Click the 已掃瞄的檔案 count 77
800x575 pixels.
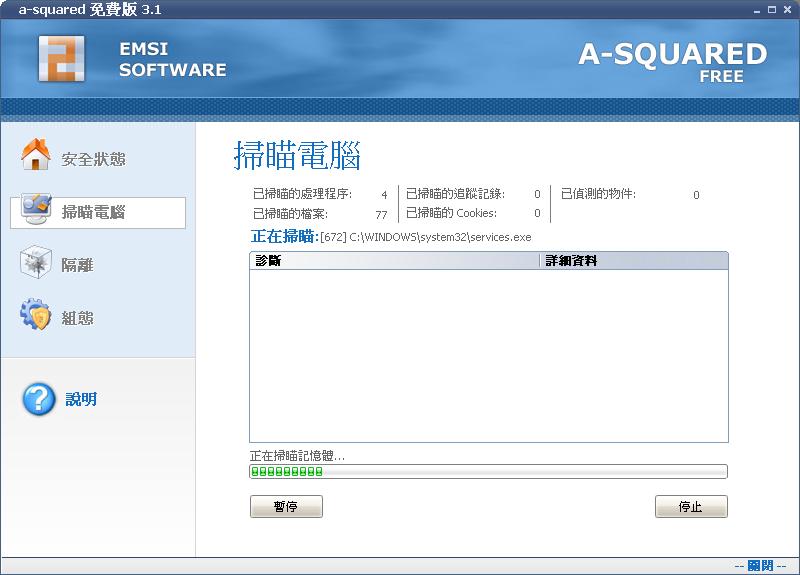(381, 215)
